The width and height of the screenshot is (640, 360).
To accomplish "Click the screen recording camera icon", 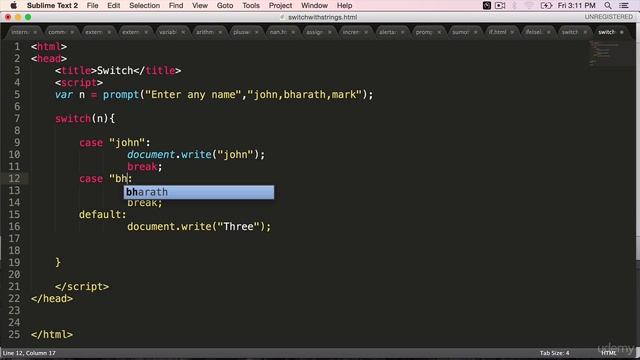I will pyautogui.click(x=500, y=5).
